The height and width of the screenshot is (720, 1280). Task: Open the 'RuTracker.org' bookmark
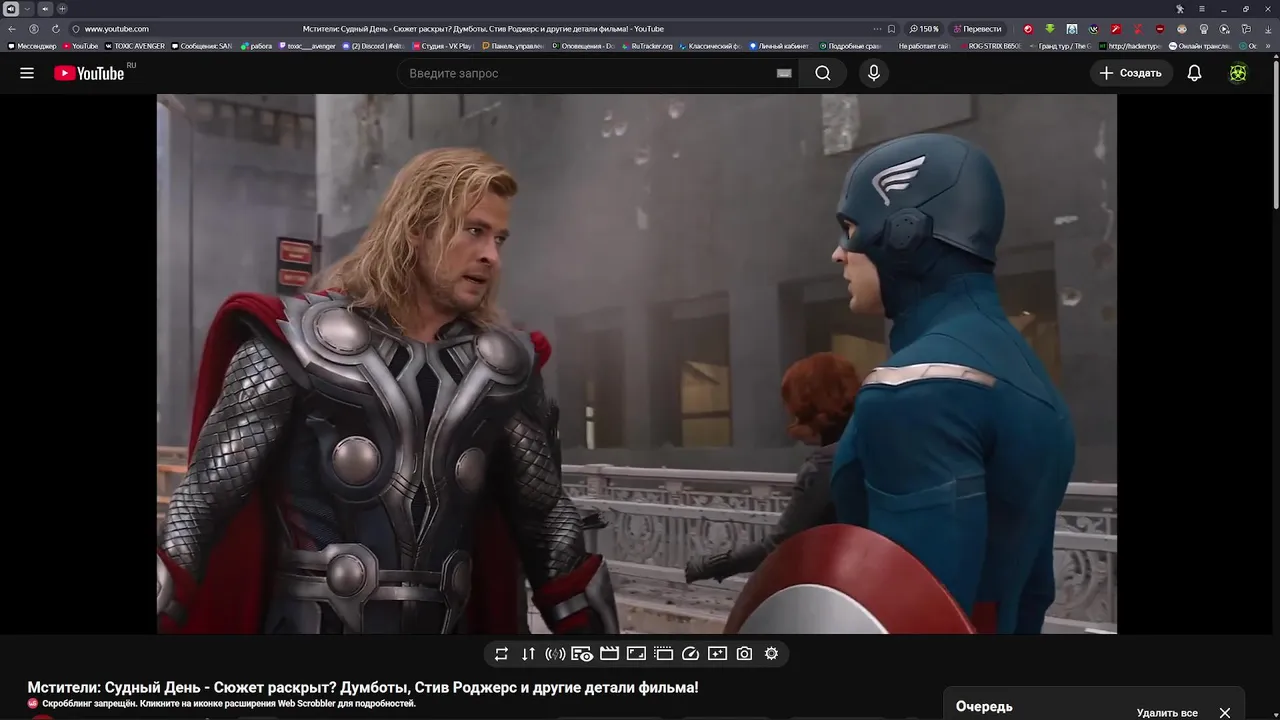(x=647, y=46)
